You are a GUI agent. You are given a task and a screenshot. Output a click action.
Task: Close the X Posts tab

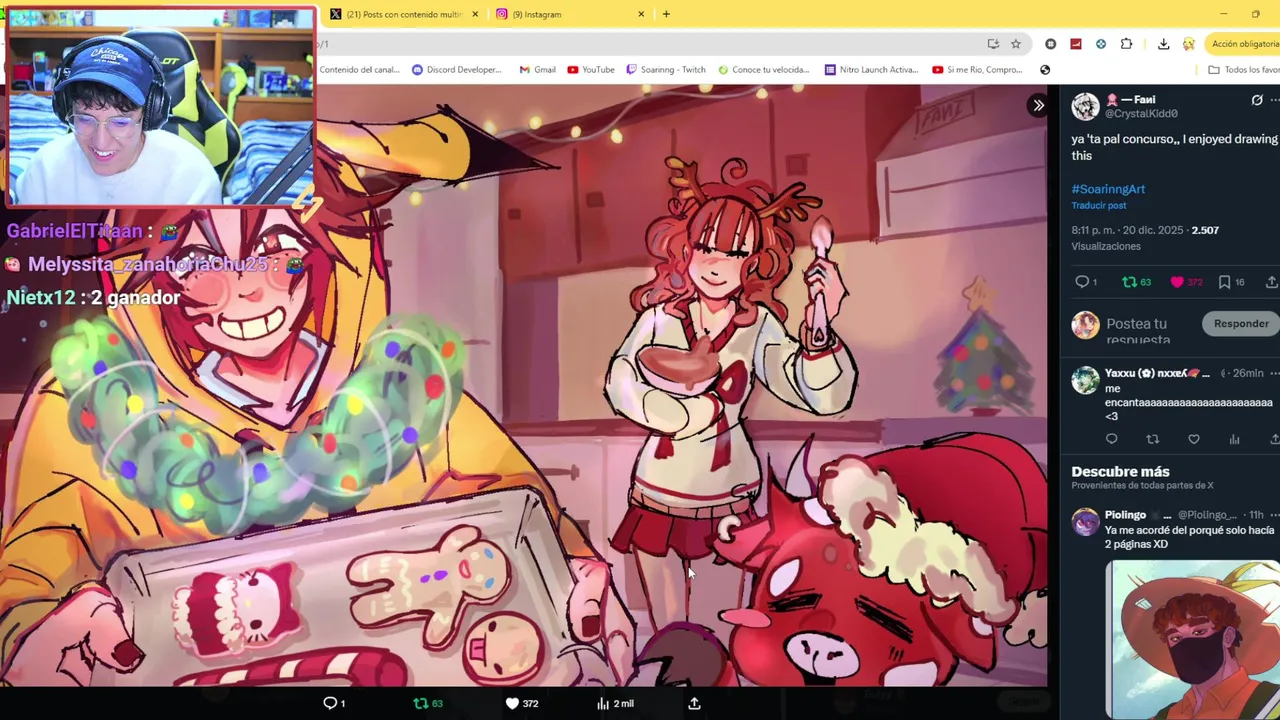[x=475, y=14]
